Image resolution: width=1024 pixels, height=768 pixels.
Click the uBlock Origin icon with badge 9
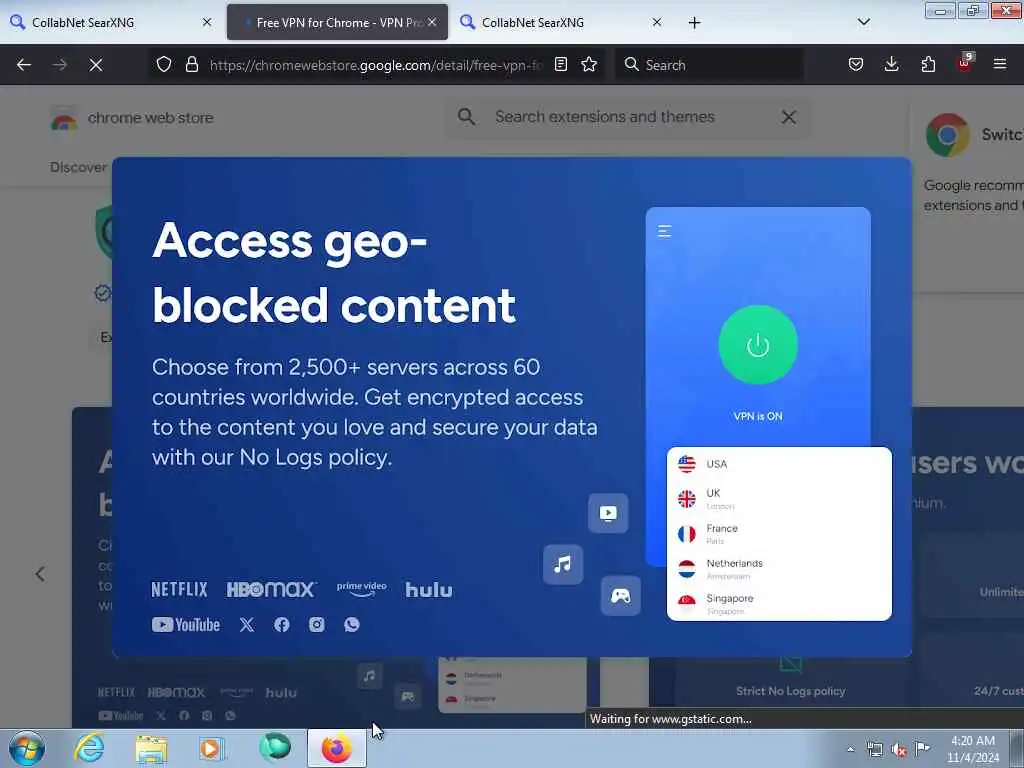coord(965,63)
